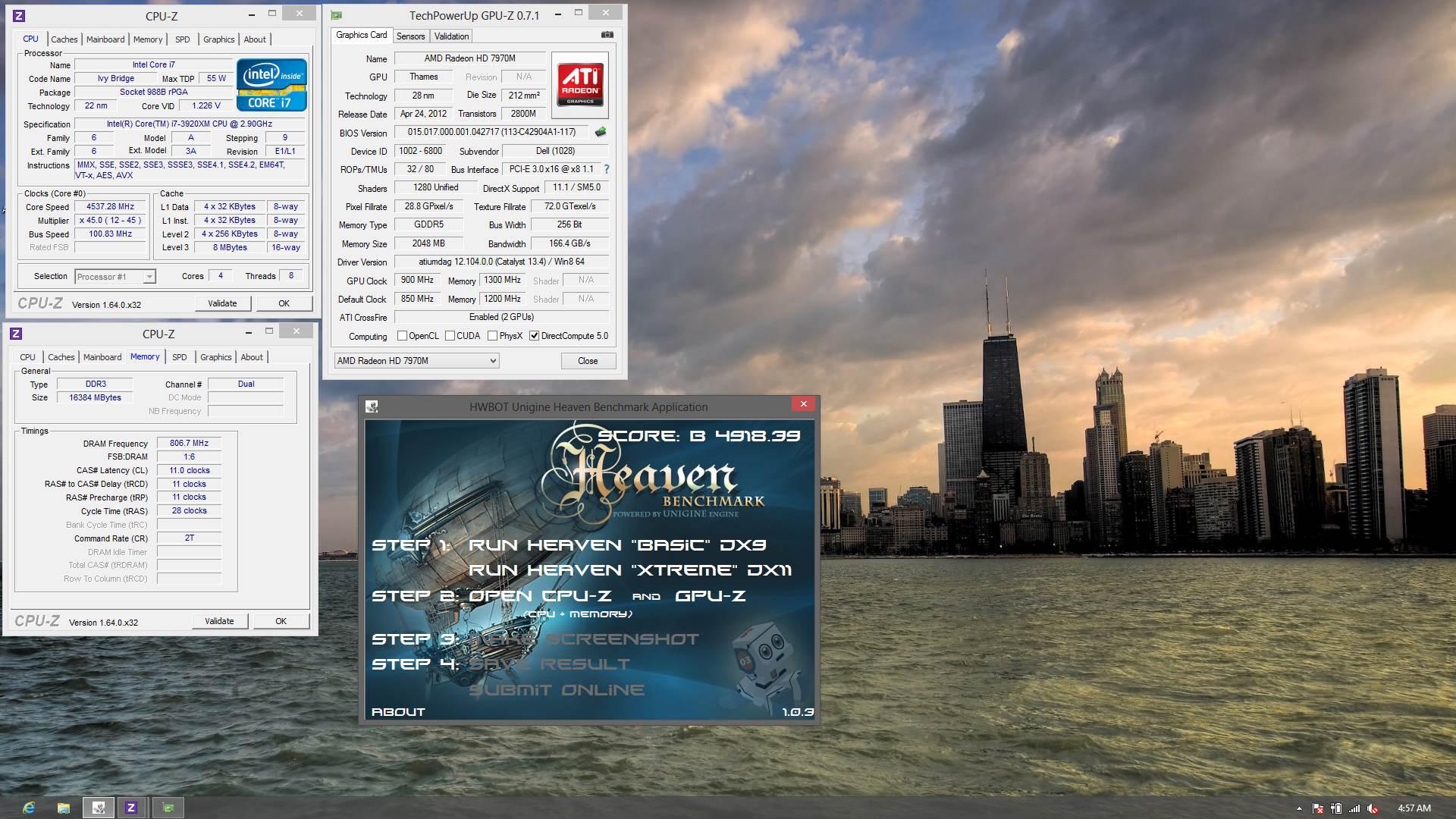
Task: Open the SPD tab in the upper CPU-Z window
Action: [183, 39]
